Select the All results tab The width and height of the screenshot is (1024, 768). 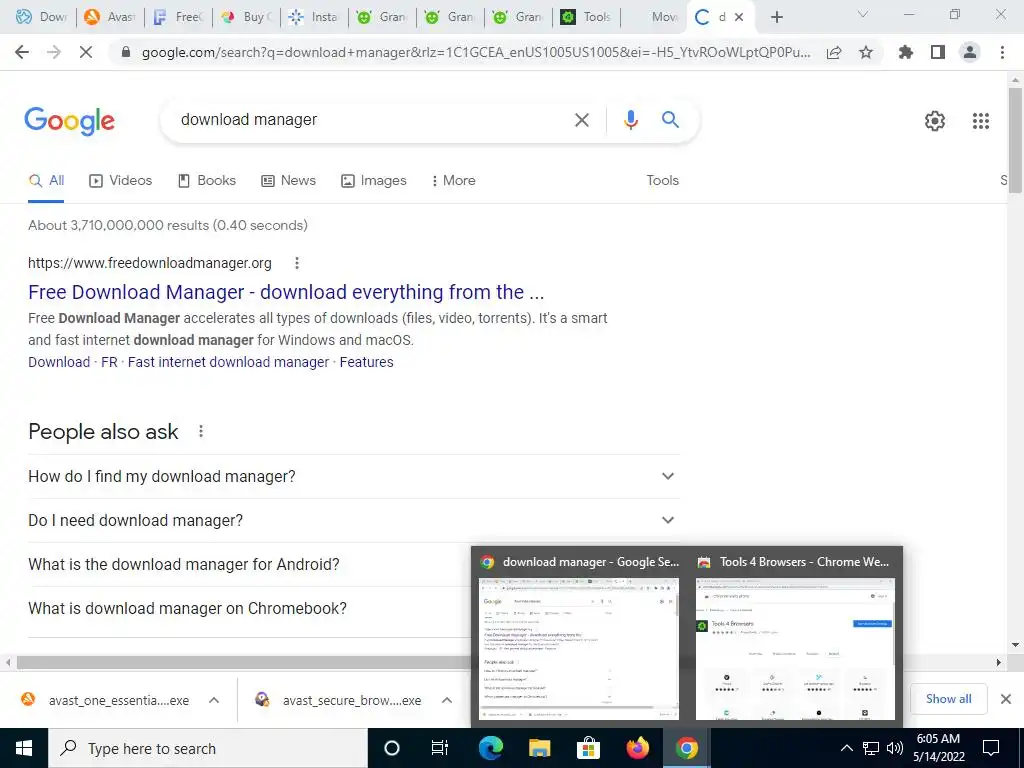tap(46, 181)
